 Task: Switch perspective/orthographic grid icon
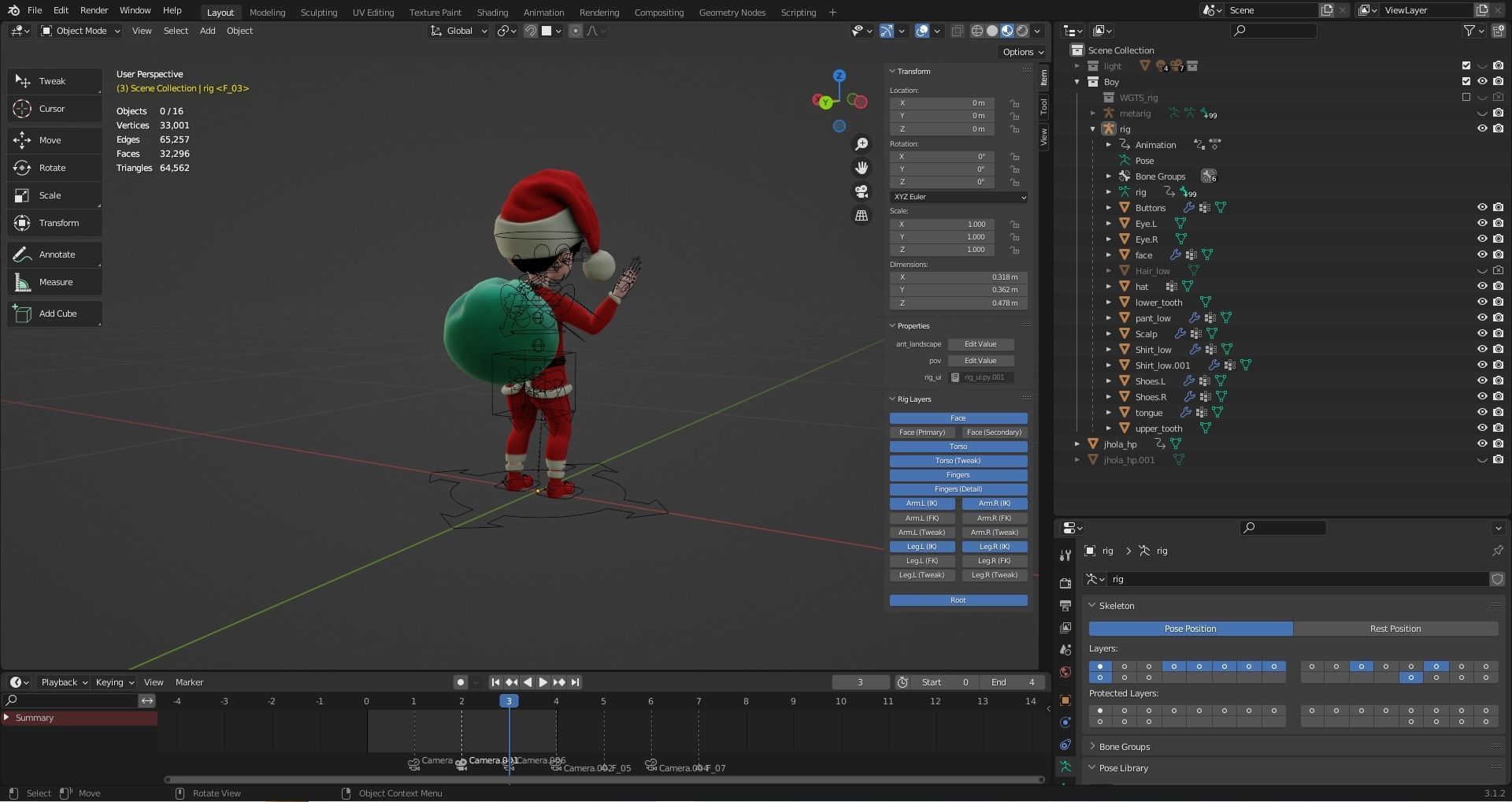(x=862, y=215)
